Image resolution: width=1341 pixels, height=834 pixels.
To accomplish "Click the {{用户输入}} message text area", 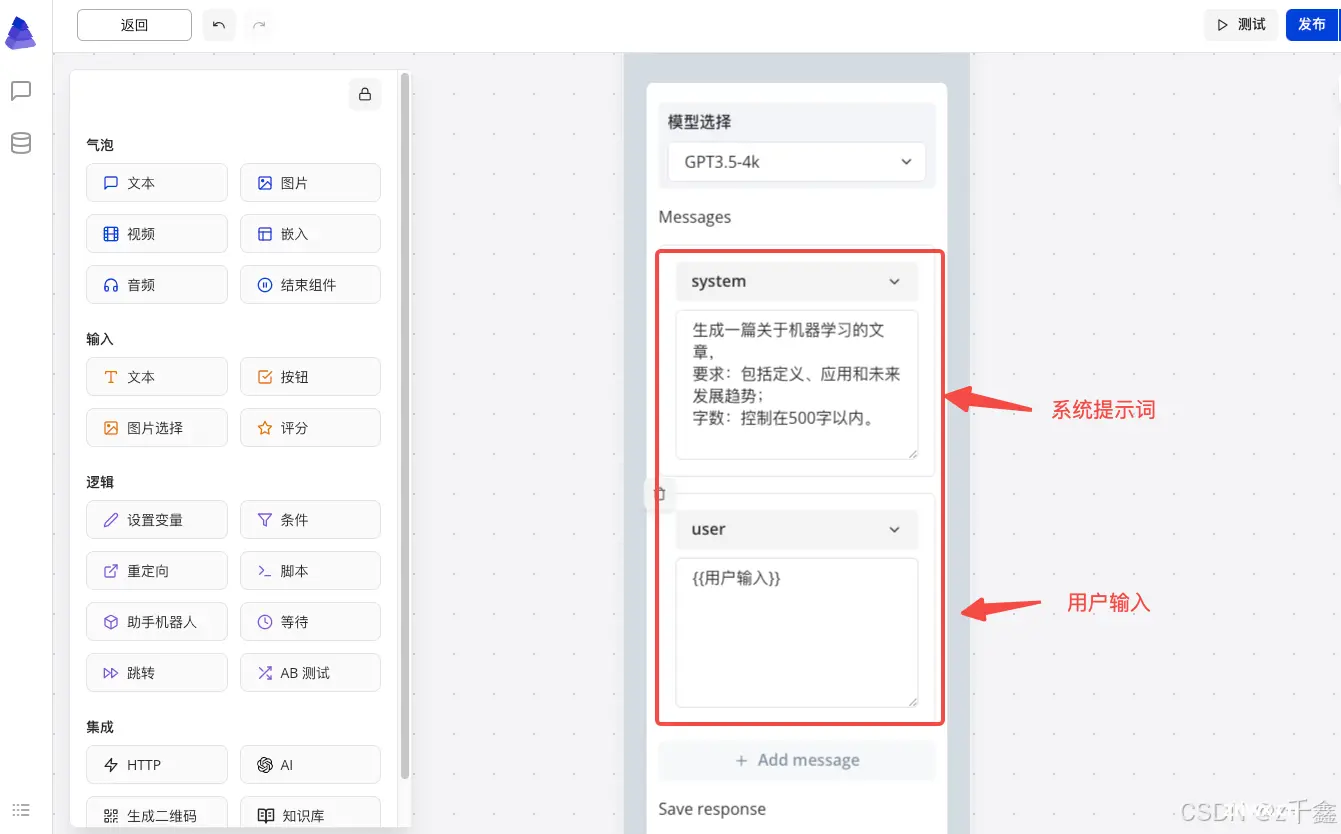I will pyautogui.click(x=797, y=633).
